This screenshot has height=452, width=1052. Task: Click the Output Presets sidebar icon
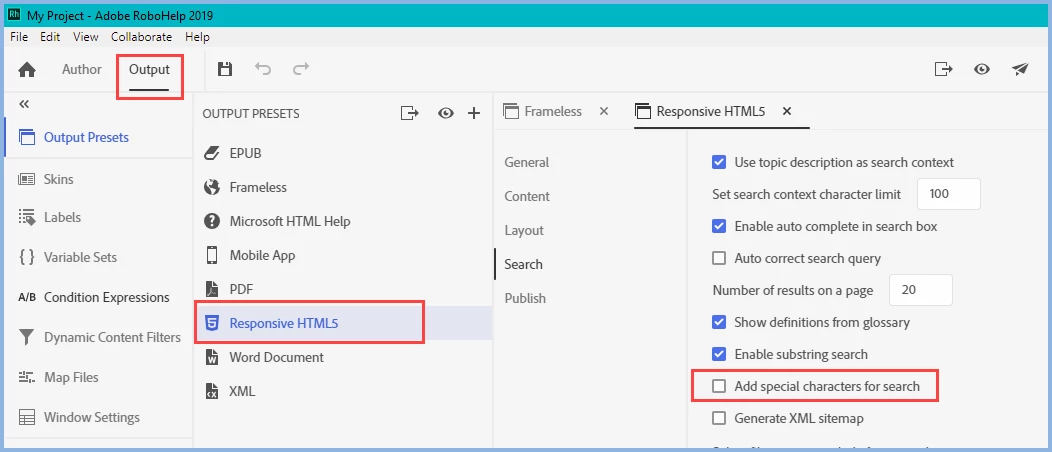click(x=27, y=137)
